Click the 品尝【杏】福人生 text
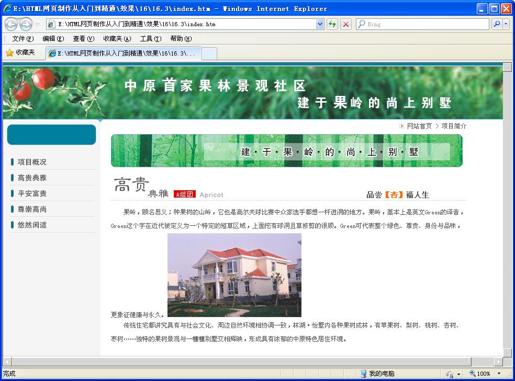Viewport: 515px width, 381px height. coord(398,195)
